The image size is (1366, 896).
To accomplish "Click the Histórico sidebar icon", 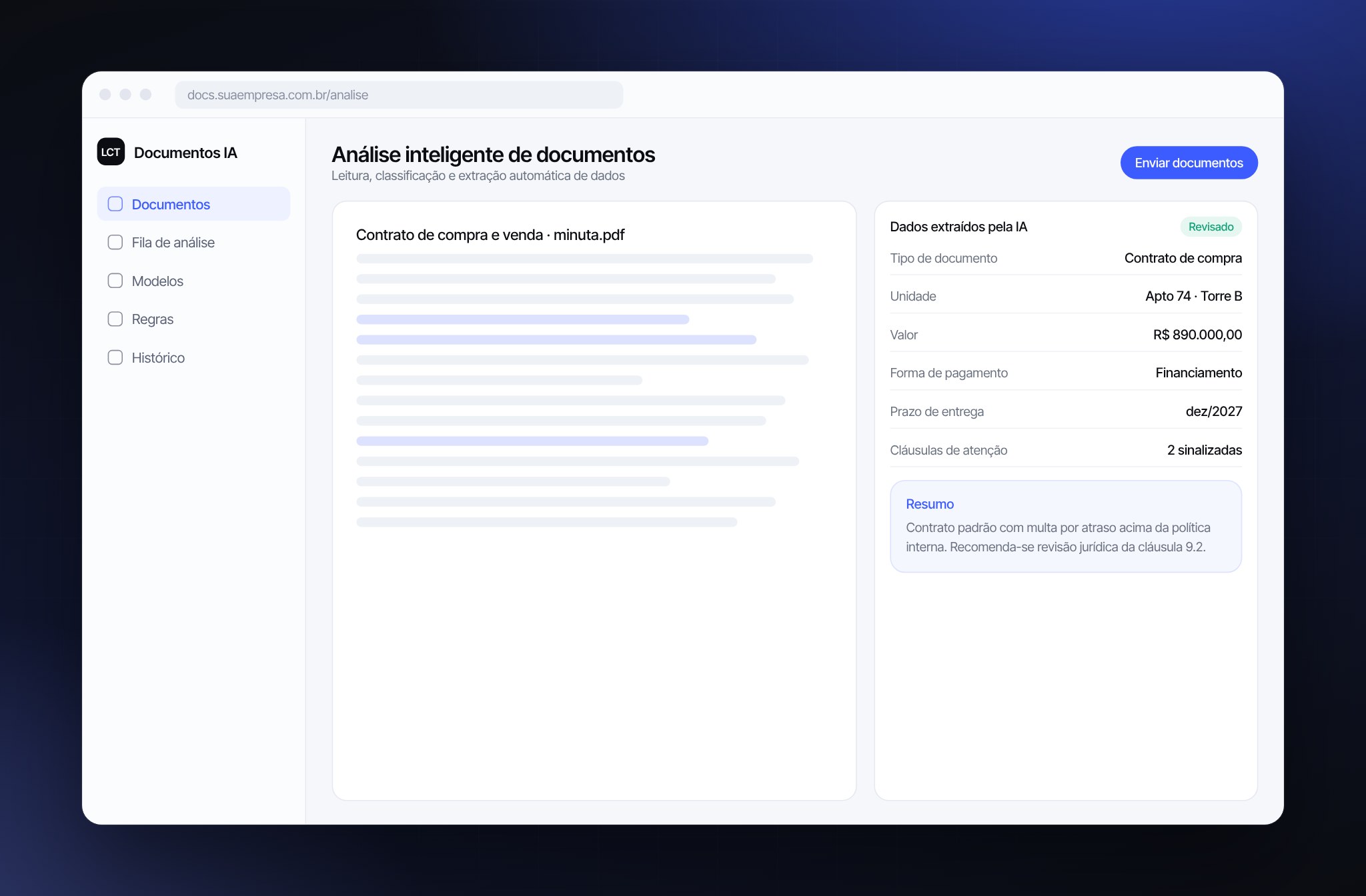I will 115,357.
